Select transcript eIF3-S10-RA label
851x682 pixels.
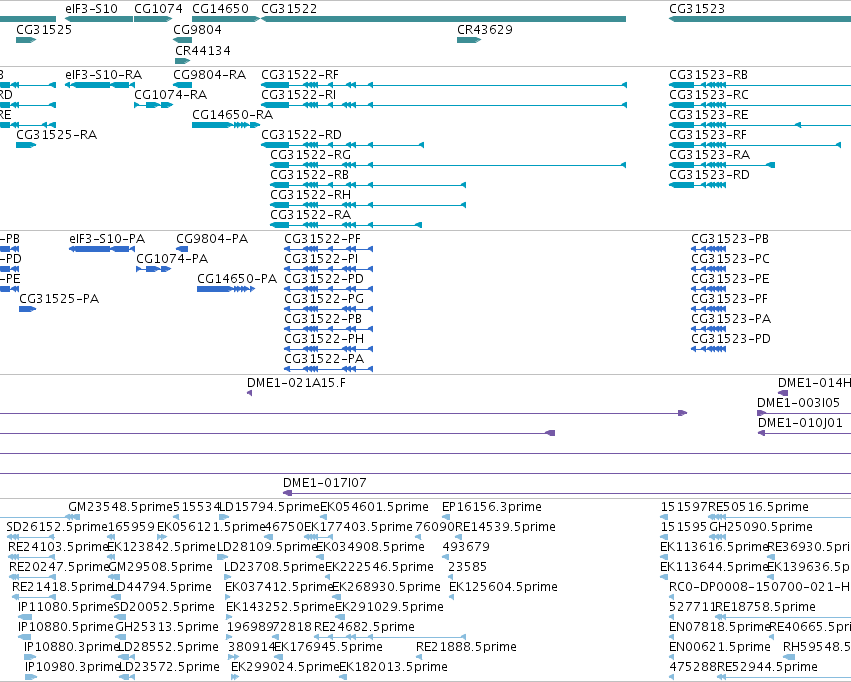click(x=104, y=74)
